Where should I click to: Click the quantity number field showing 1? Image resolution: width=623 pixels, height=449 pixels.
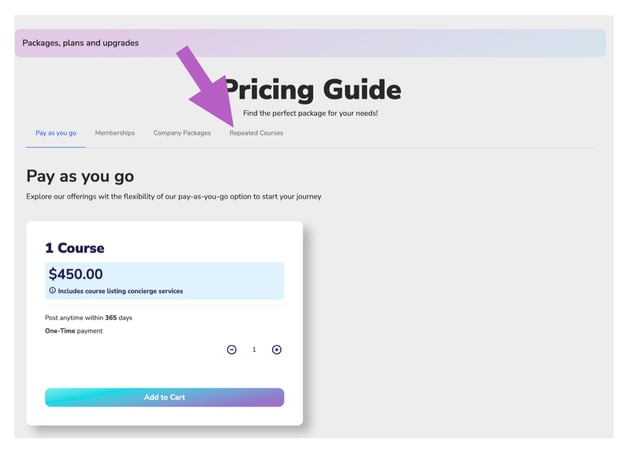coord(254,350)
